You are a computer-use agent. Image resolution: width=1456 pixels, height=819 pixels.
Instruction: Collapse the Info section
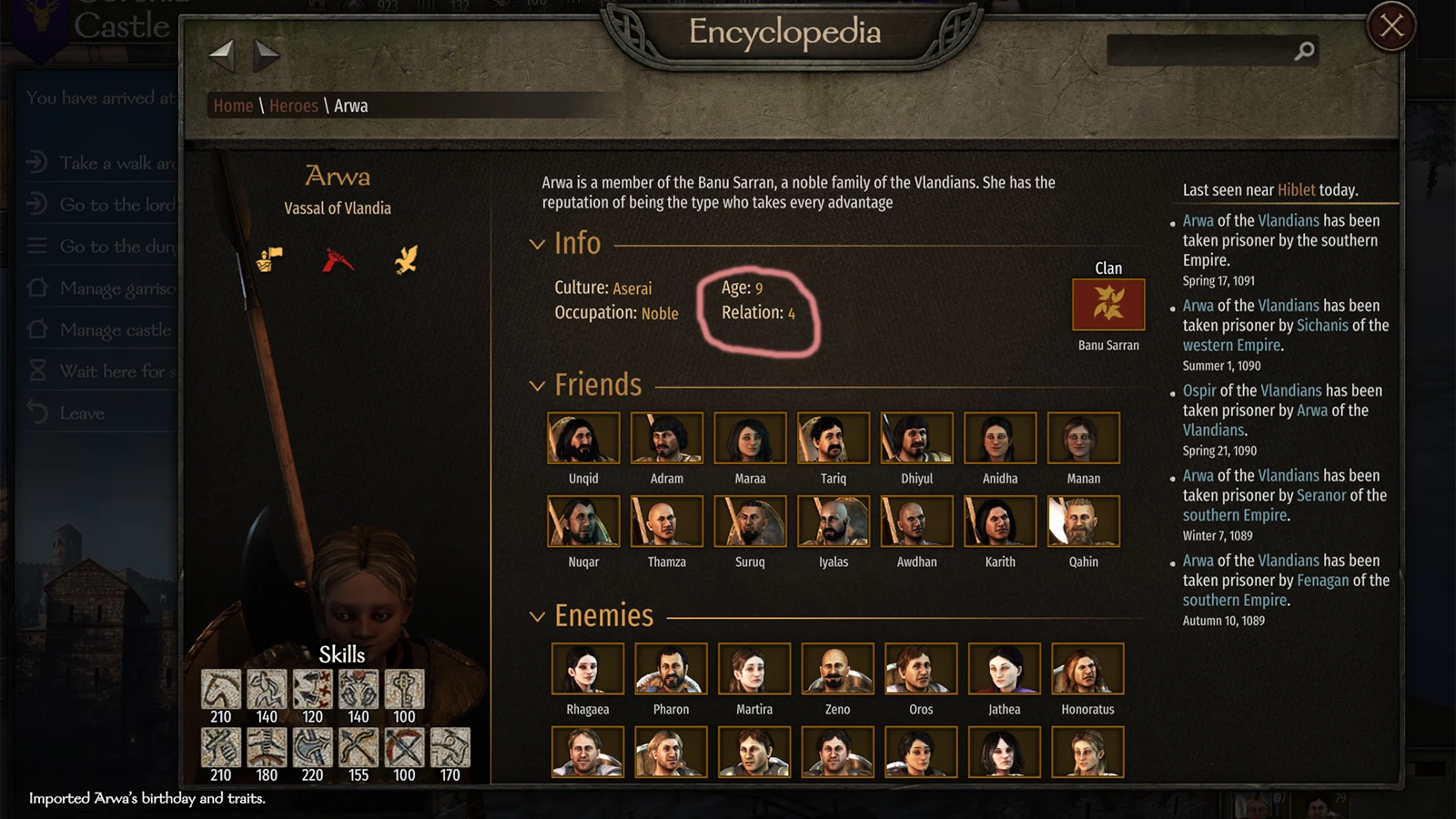tap(537, 244)
